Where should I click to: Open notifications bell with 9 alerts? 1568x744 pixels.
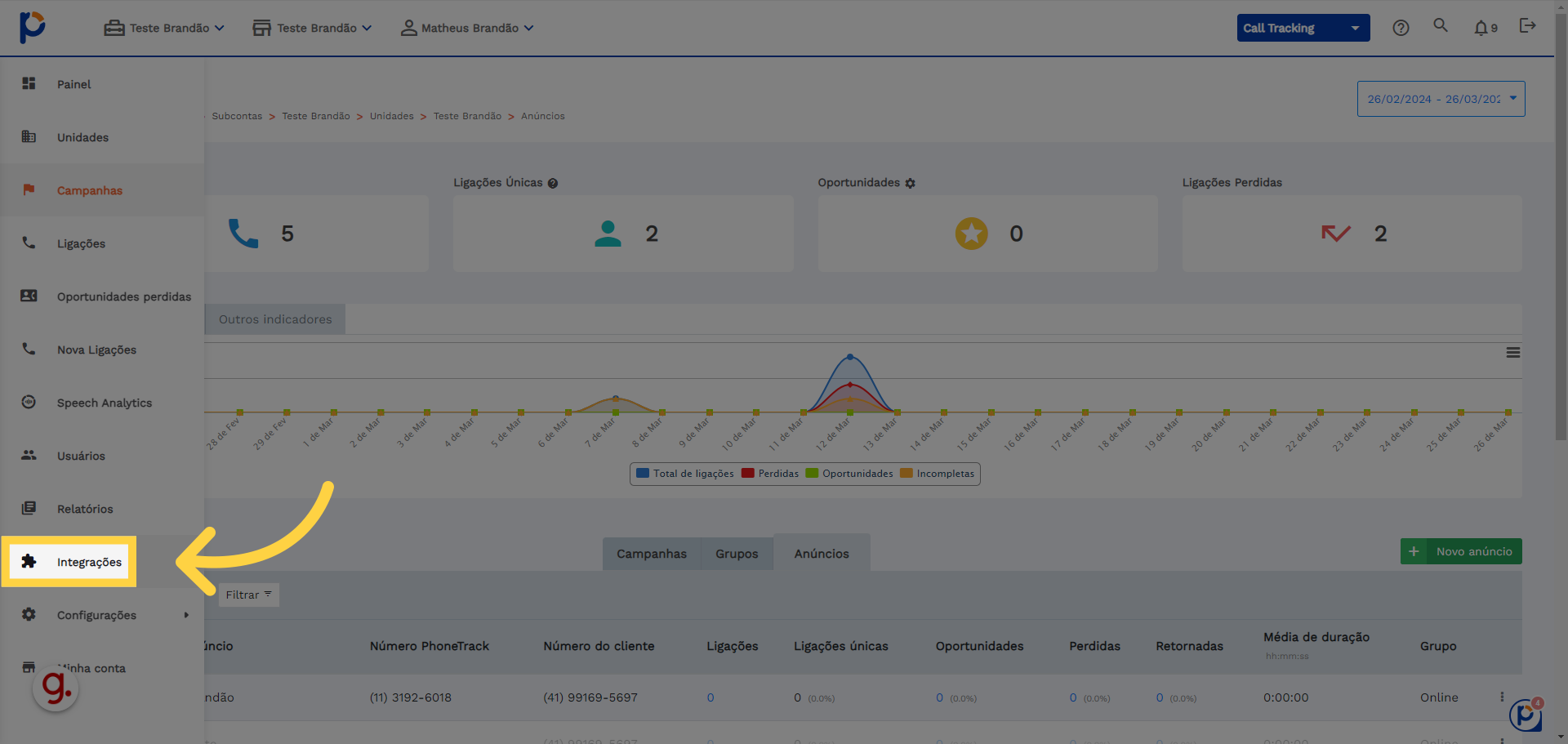(1486, 28)
